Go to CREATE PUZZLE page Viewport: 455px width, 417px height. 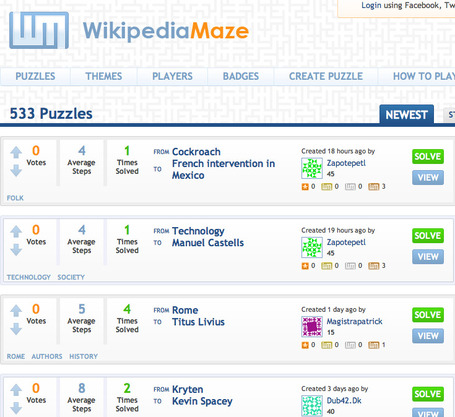326,76
